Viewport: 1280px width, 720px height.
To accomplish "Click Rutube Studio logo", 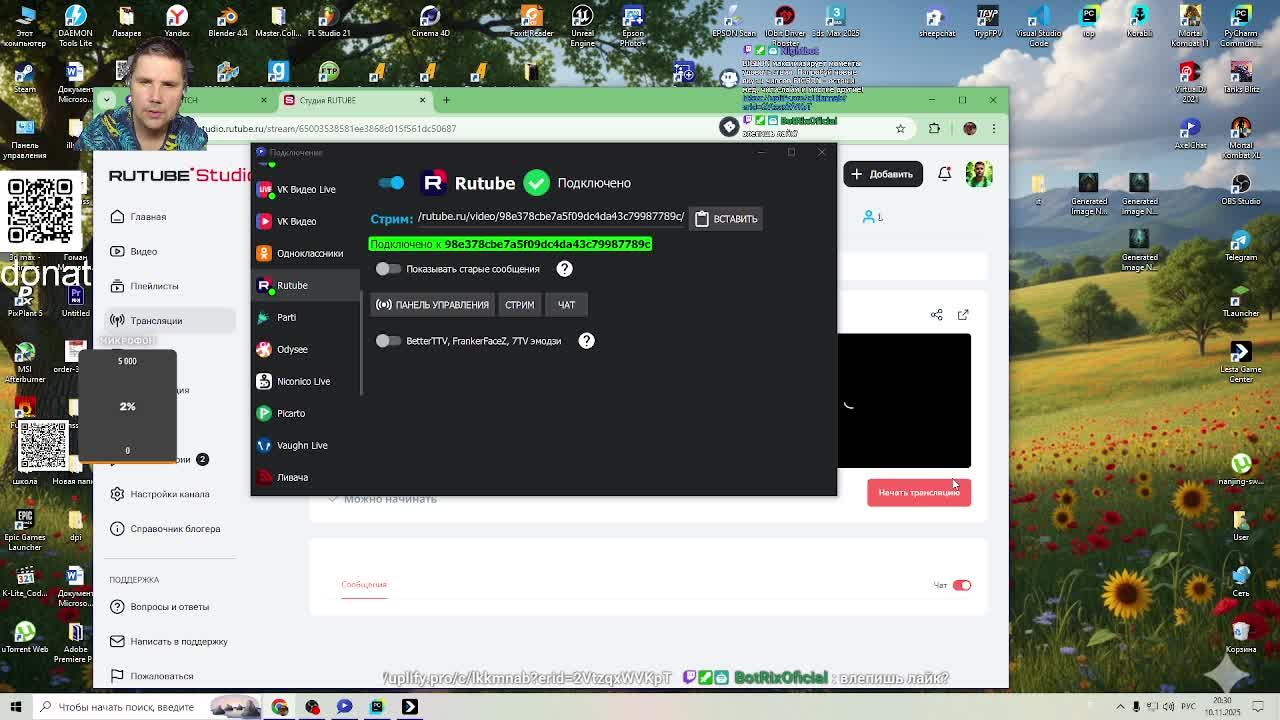I will 178,175.
